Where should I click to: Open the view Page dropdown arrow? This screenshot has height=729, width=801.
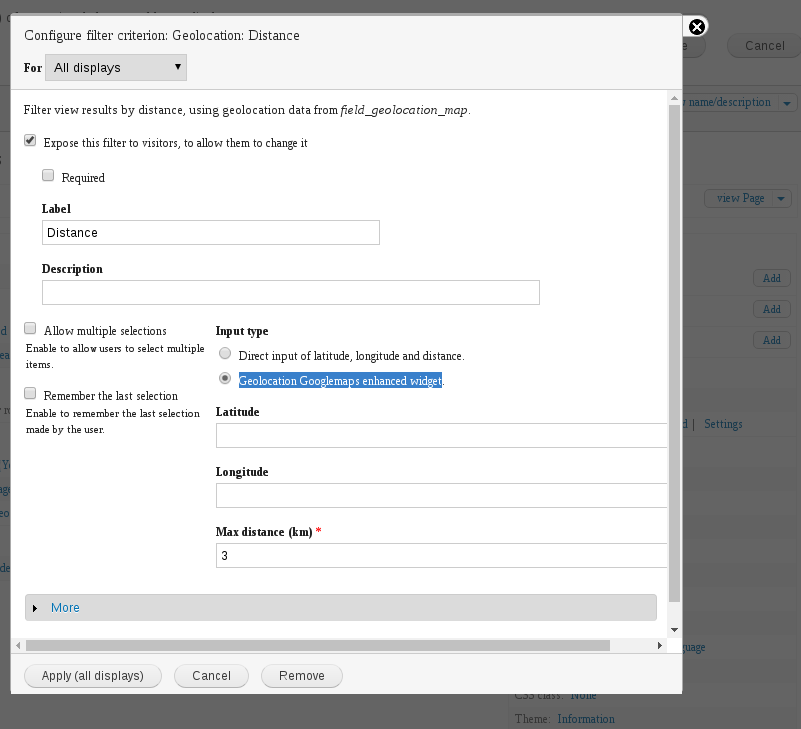[782, 199]
